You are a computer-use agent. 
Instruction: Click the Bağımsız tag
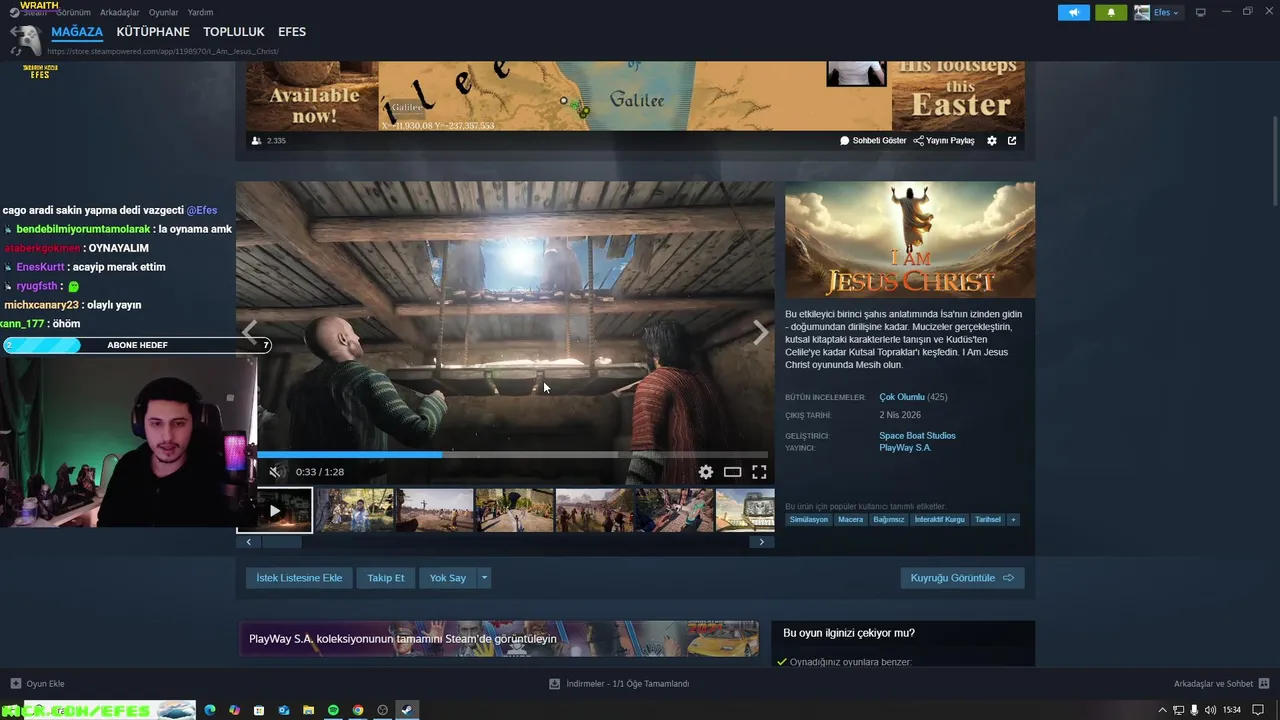coord(888,520)
